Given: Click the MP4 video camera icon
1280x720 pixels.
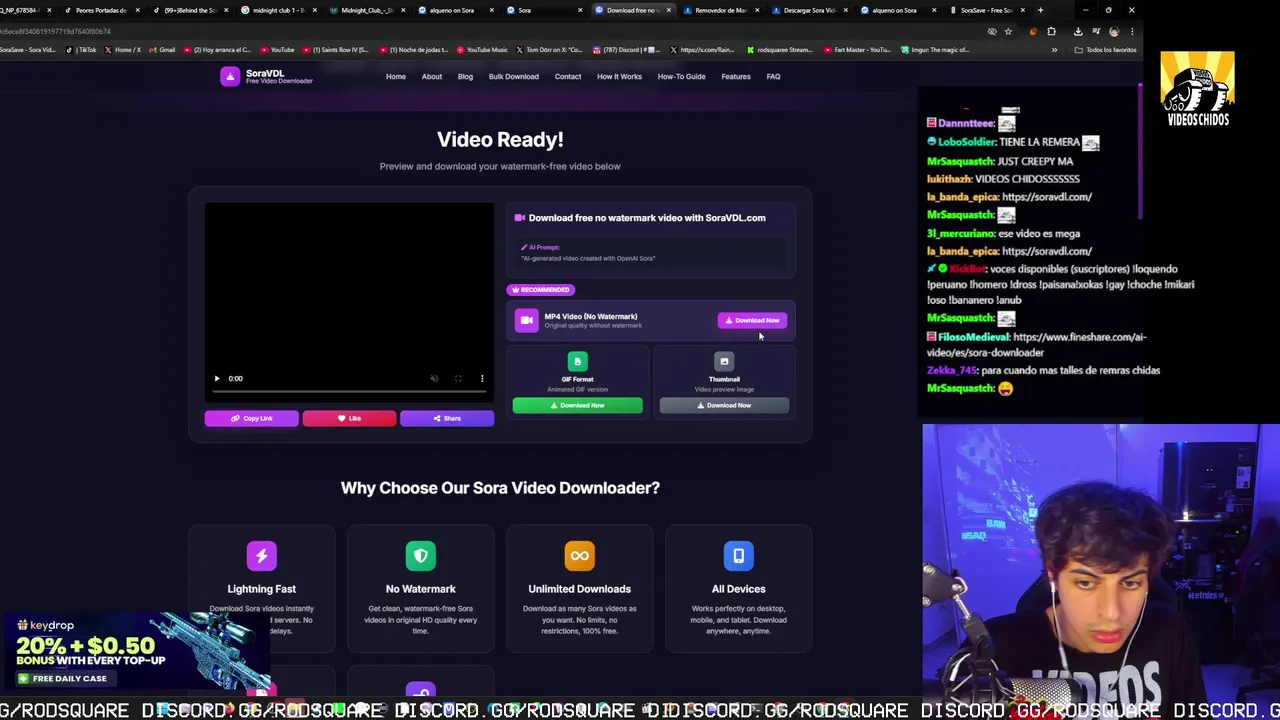Looking at the screenshot, I should click(x=526, y=320).
